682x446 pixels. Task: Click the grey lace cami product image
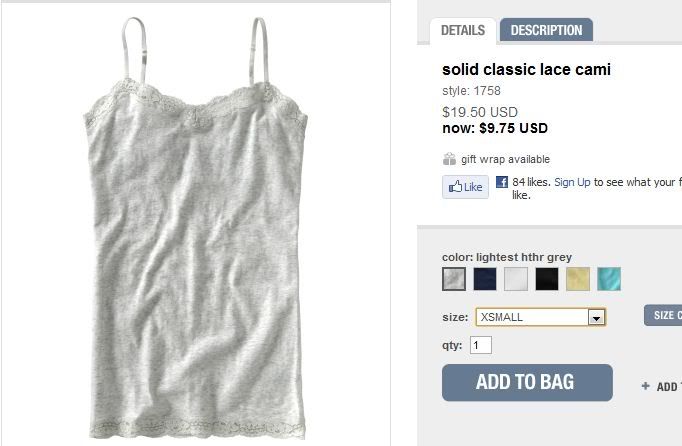196,228
